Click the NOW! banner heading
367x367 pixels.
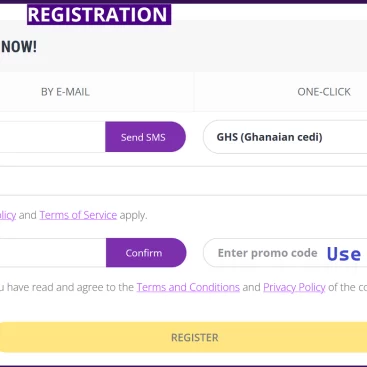(x=19, y=47)
